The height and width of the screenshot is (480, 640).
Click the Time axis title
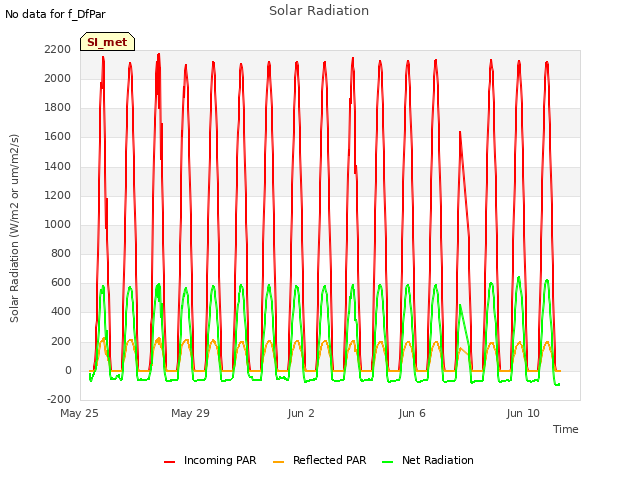[x=566, y=429]
